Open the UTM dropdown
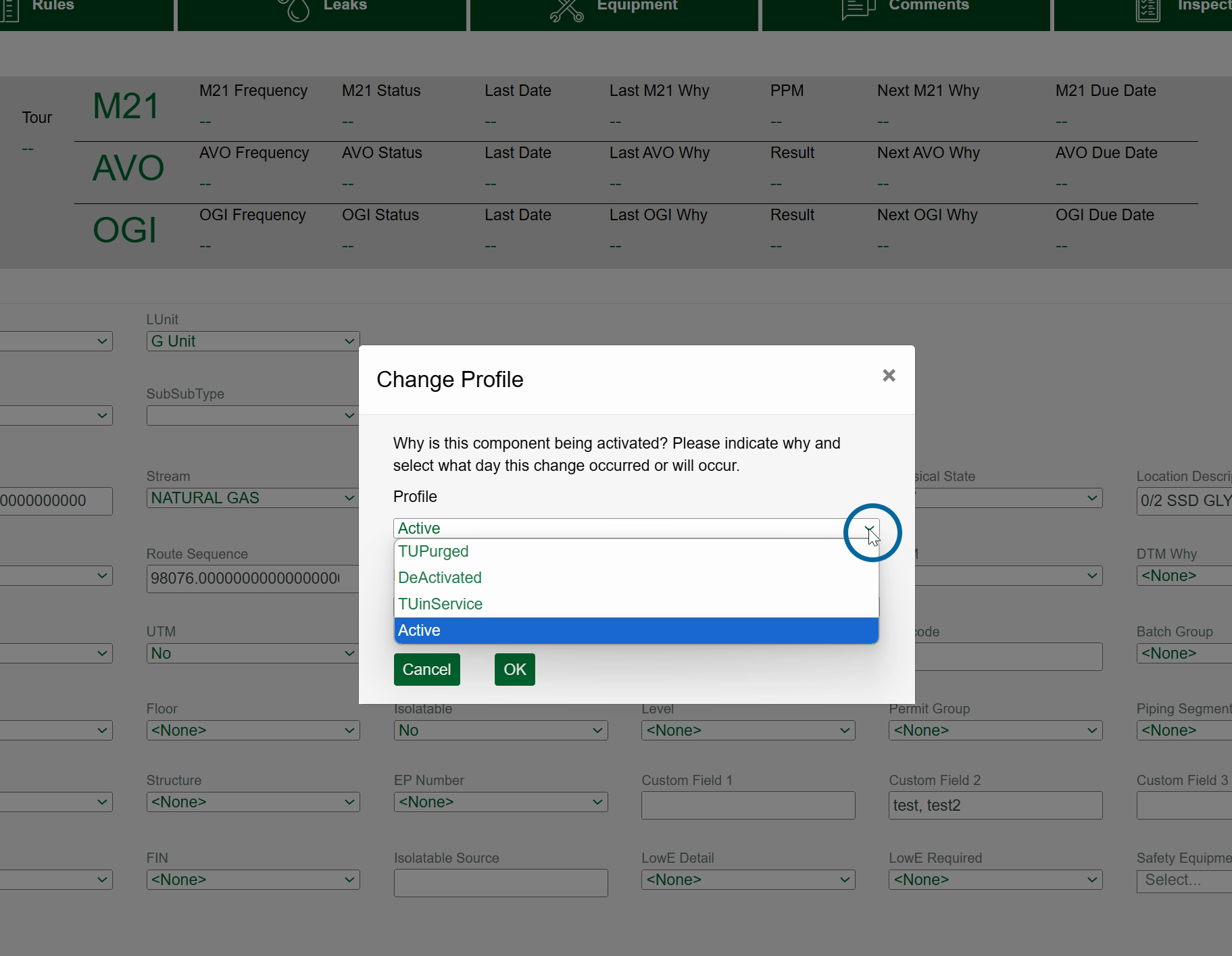 (253, 653)
